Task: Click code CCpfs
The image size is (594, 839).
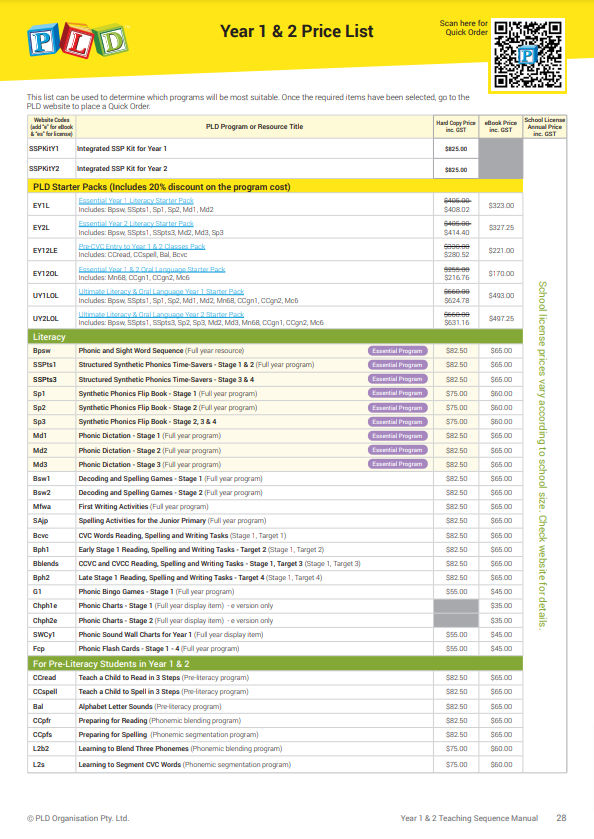Action: [42, 735]
